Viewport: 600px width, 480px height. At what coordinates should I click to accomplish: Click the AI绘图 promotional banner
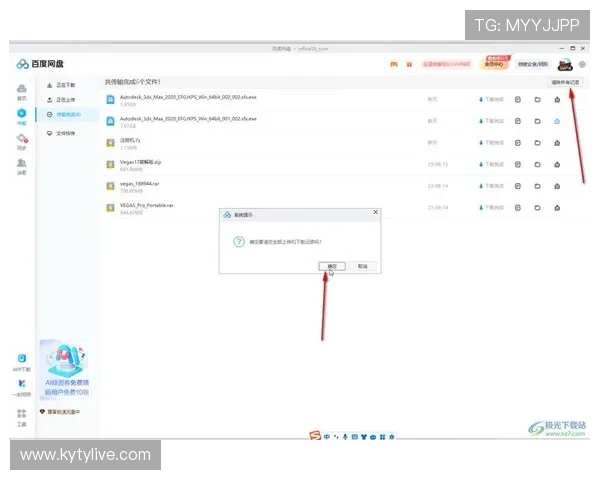(69, 368)
